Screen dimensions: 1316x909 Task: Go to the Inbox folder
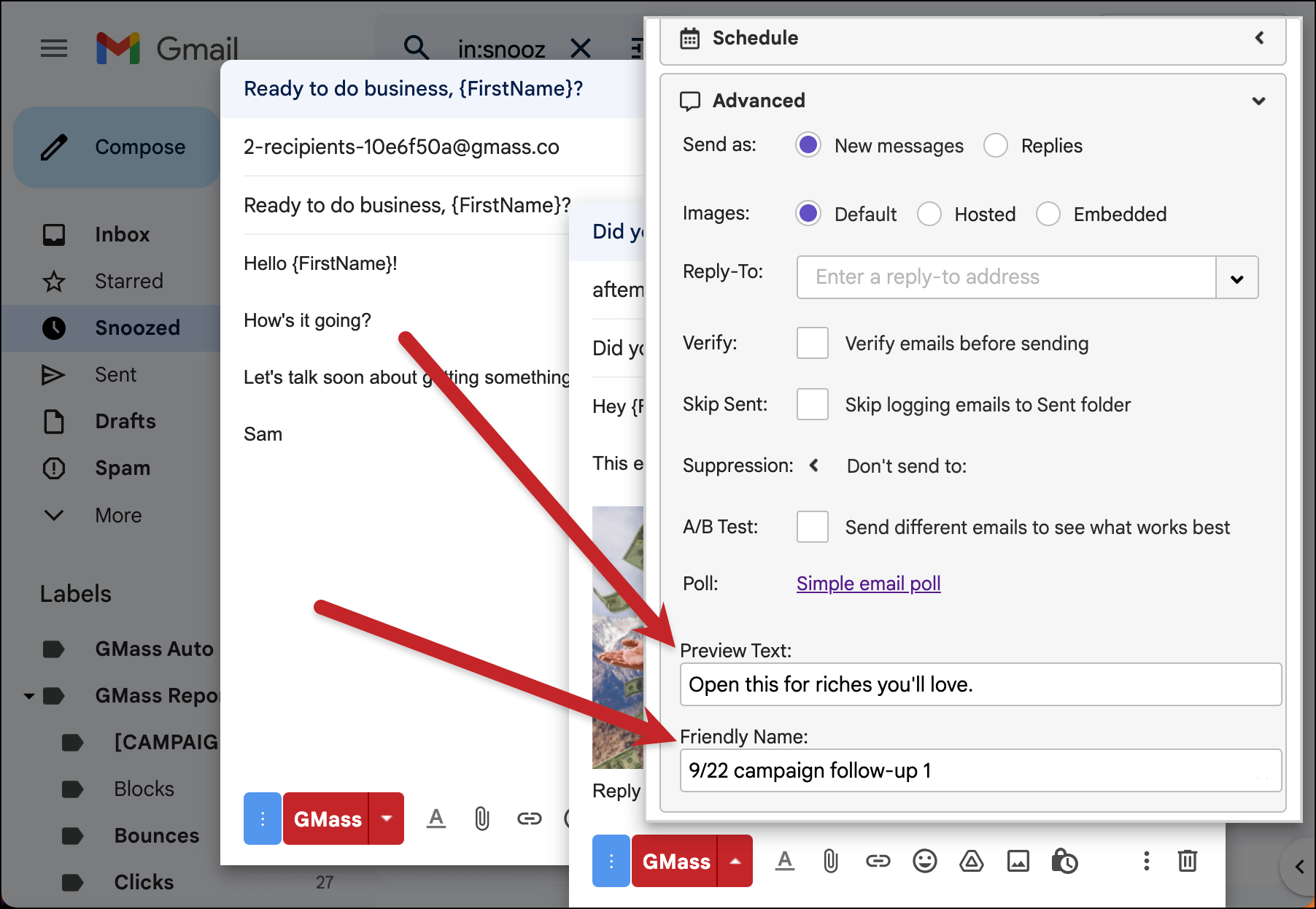122,234
